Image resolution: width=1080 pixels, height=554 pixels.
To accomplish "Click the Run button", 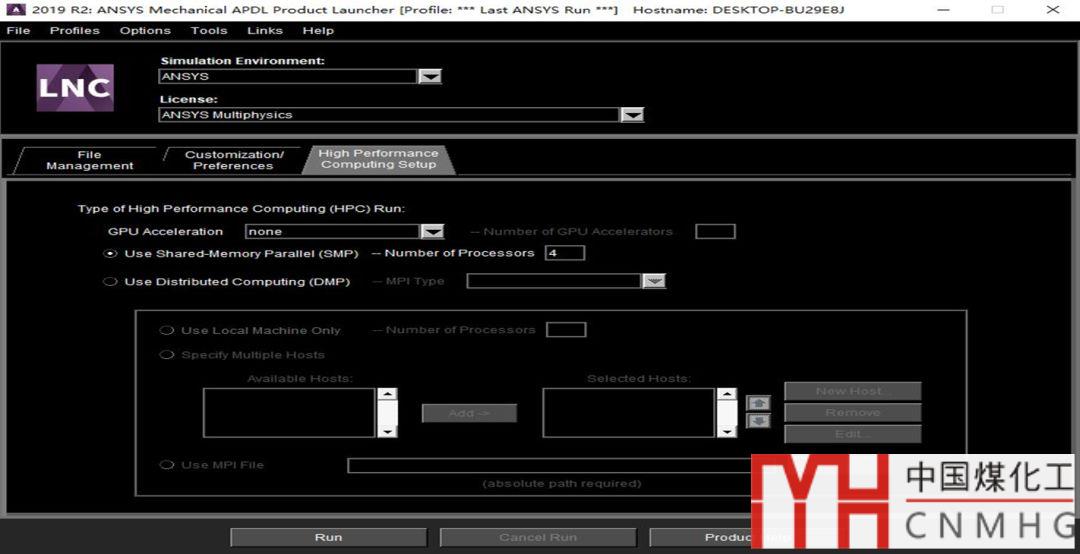I will click(329, 537).
